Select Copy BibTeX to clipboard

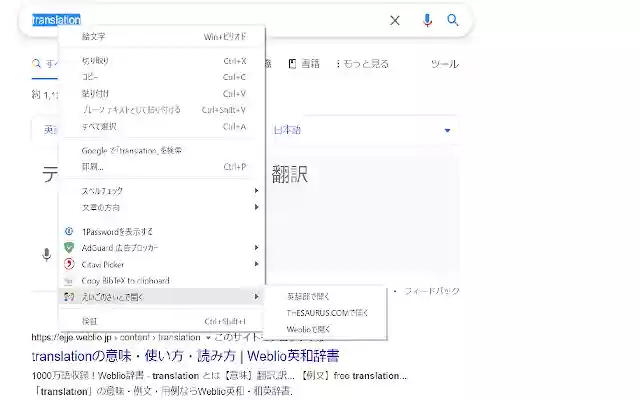click(x=162, y=281)
